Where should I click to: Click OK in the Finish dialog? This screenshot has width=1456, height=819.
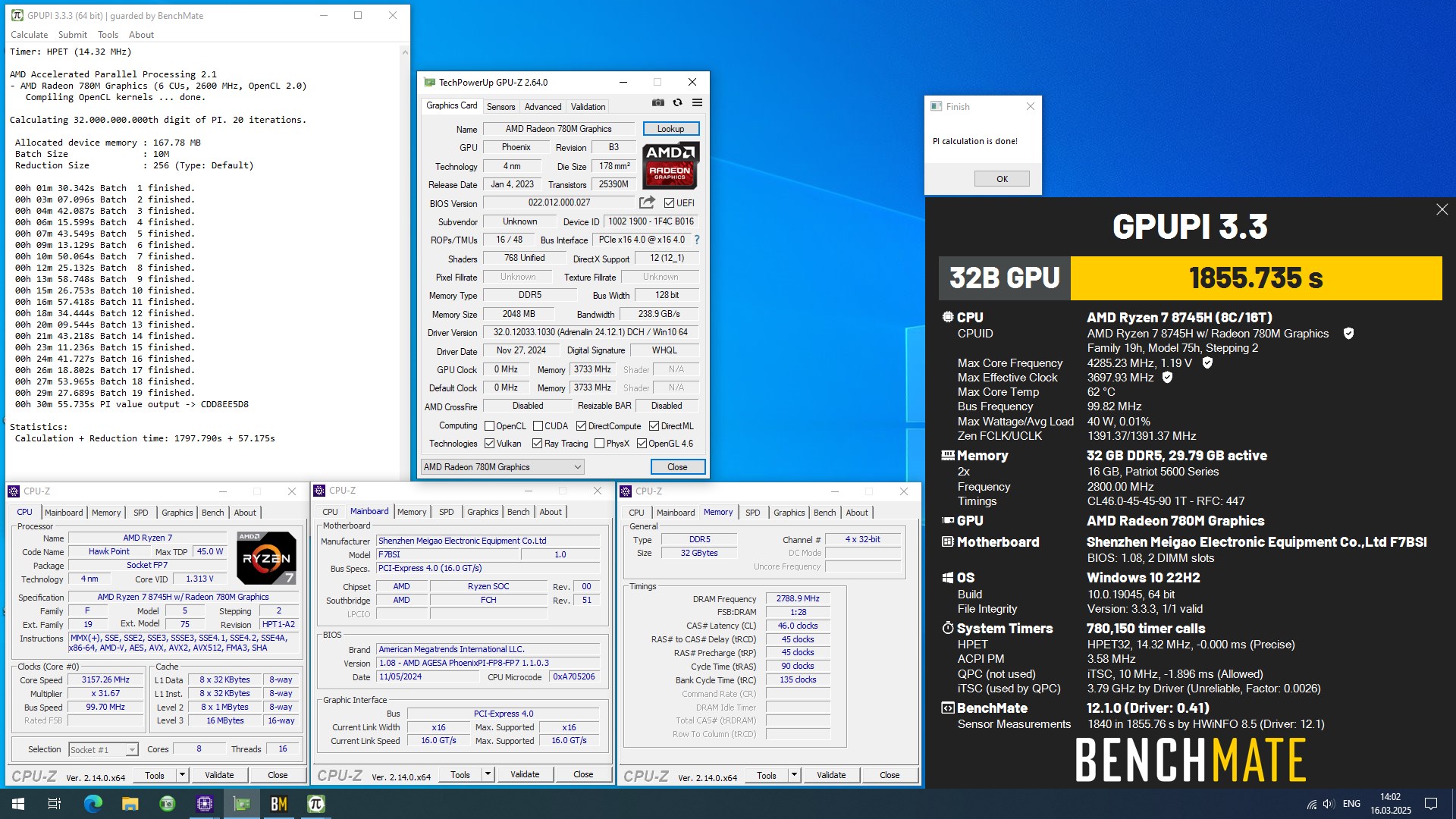tap(1002, 179)
